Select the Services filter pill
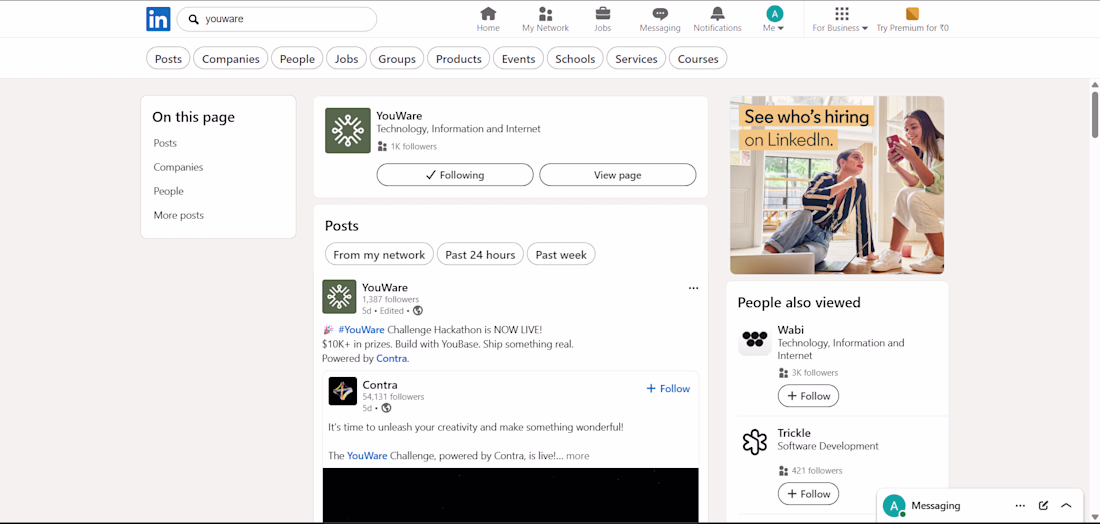This screenshot has width=1100, height=524. point(636,59)
